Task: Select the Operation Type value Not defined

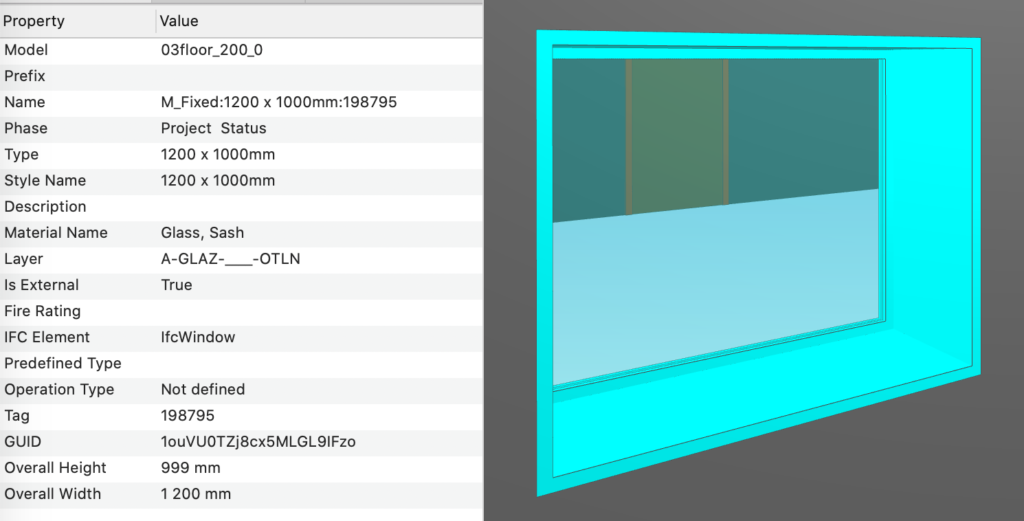Action: pos(203,389)
